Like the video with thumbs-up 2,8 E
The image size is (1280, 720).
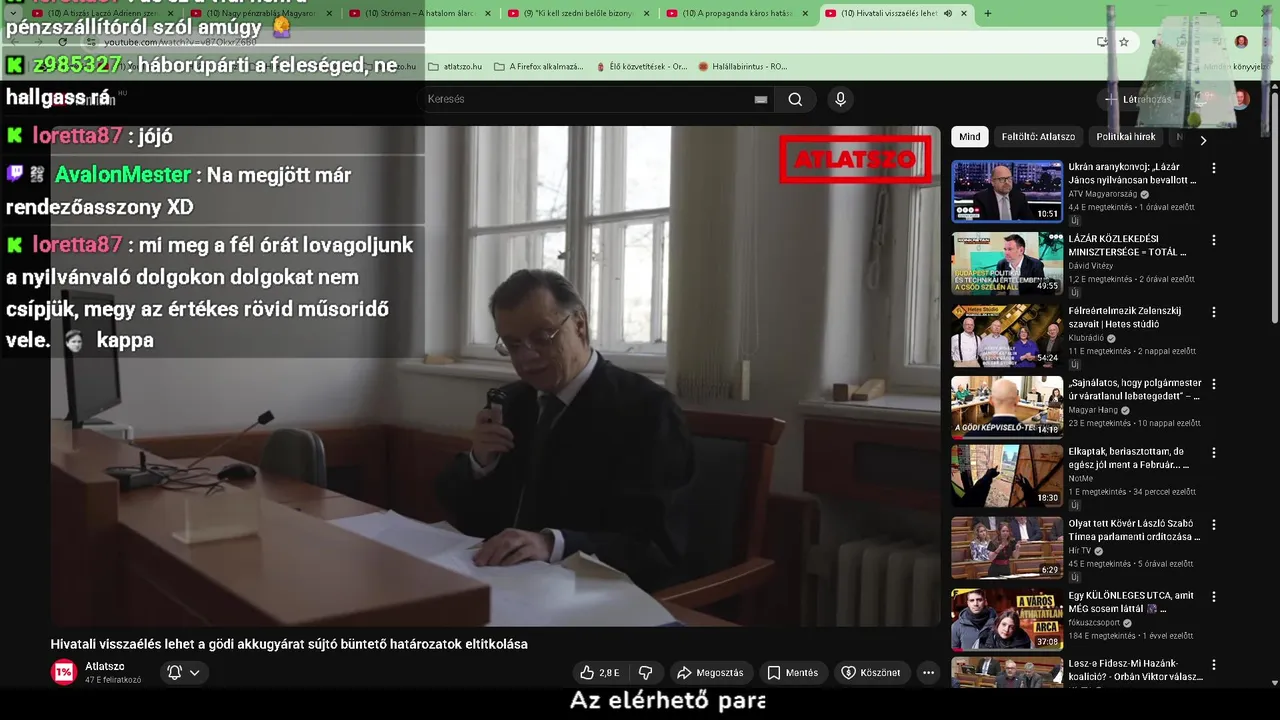(x=599, y=673)
